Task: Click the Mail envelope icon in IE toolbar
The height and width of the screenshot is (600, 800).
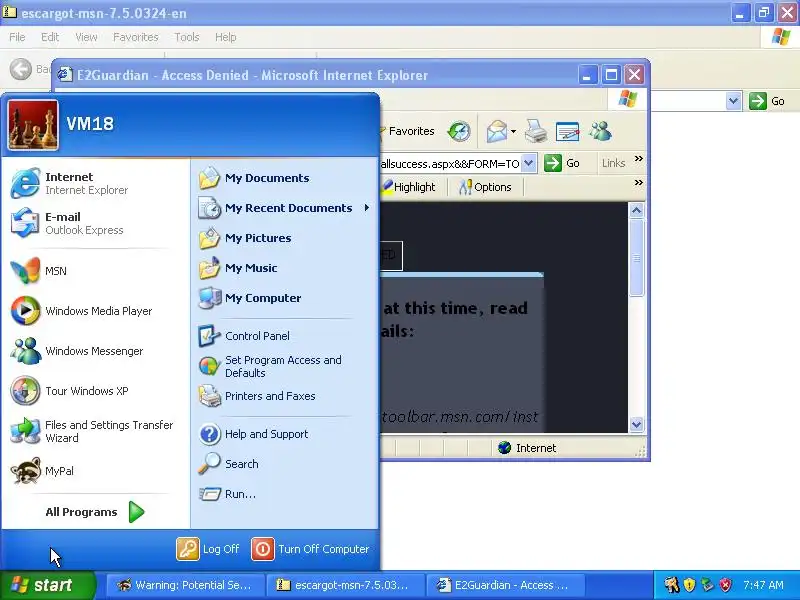Action: [x=496, y=132]
